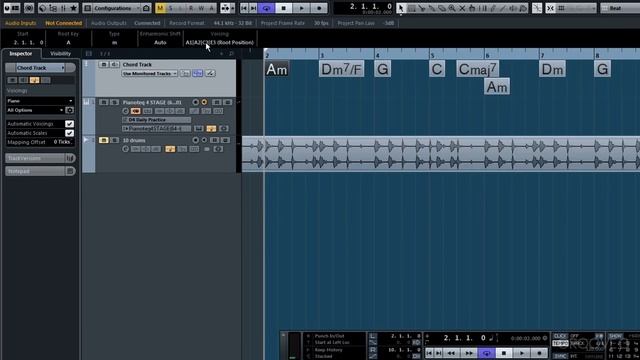Click the Voicing value in info line

click(x=220, y=42)
